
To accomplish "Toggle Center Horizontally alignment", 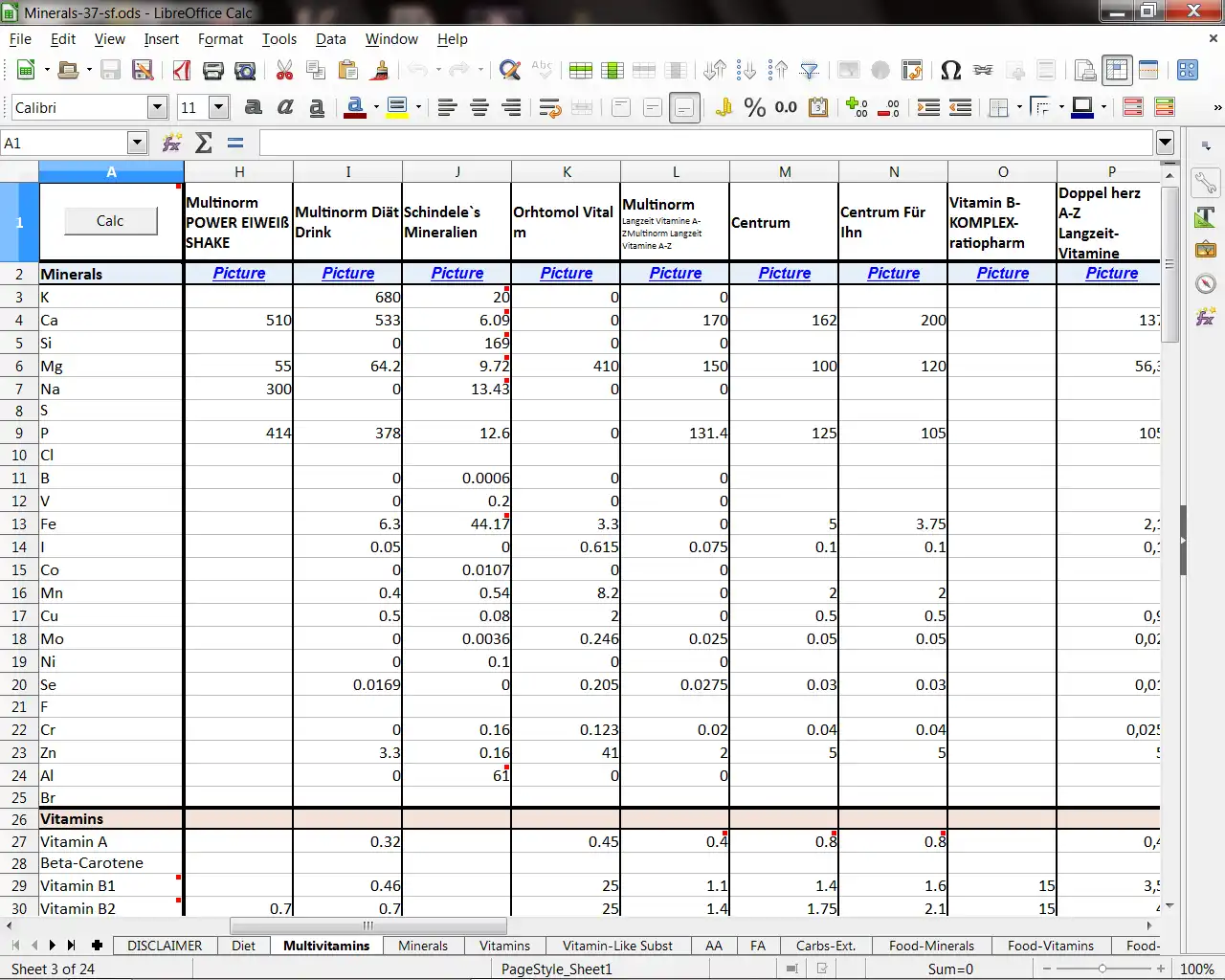I will click(479, 107).
